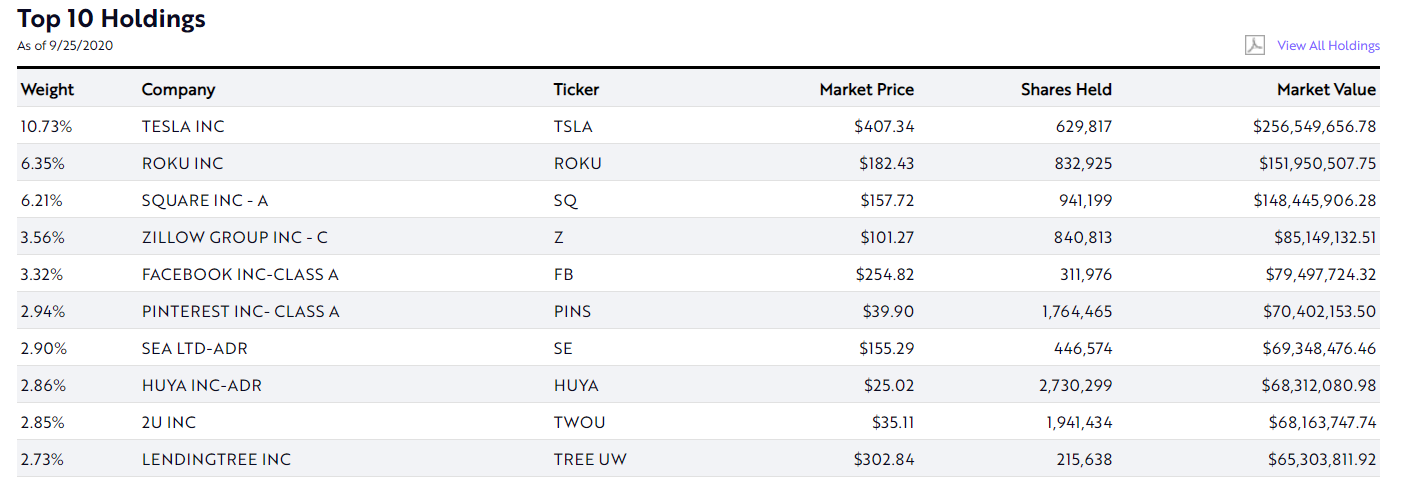Click the HUYA ticker symbol
Viewport: 1401px width, 492px height.
coord(577,385)
